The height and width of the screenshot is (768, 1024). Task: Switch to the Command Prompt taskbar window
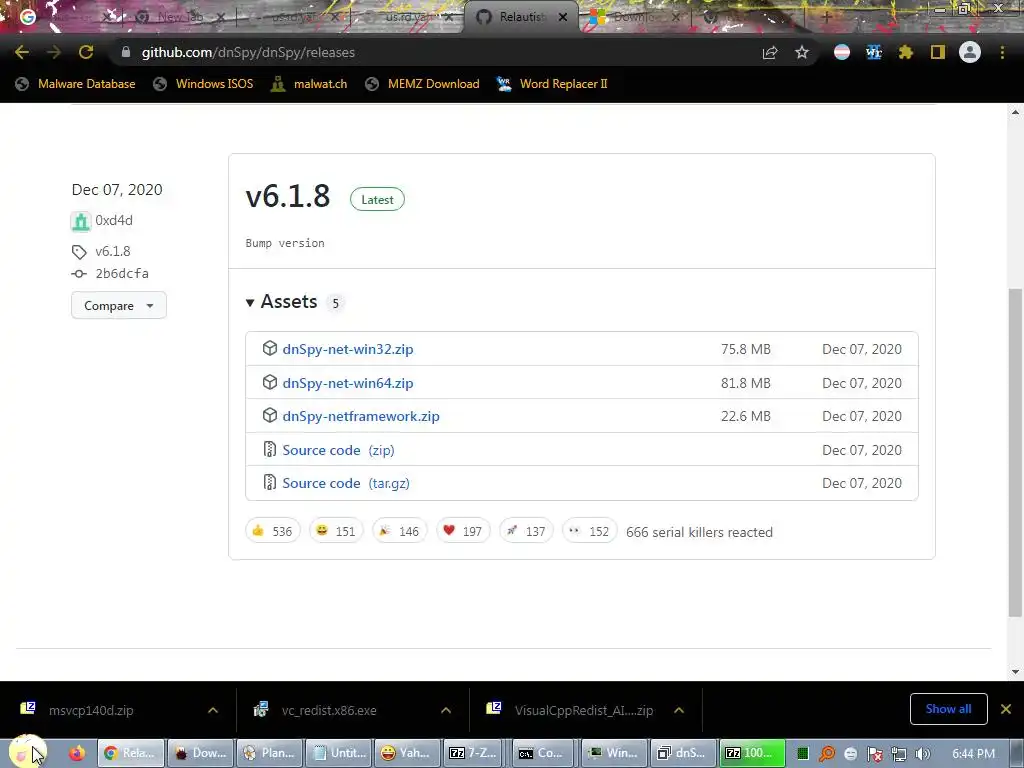point(542,753)
